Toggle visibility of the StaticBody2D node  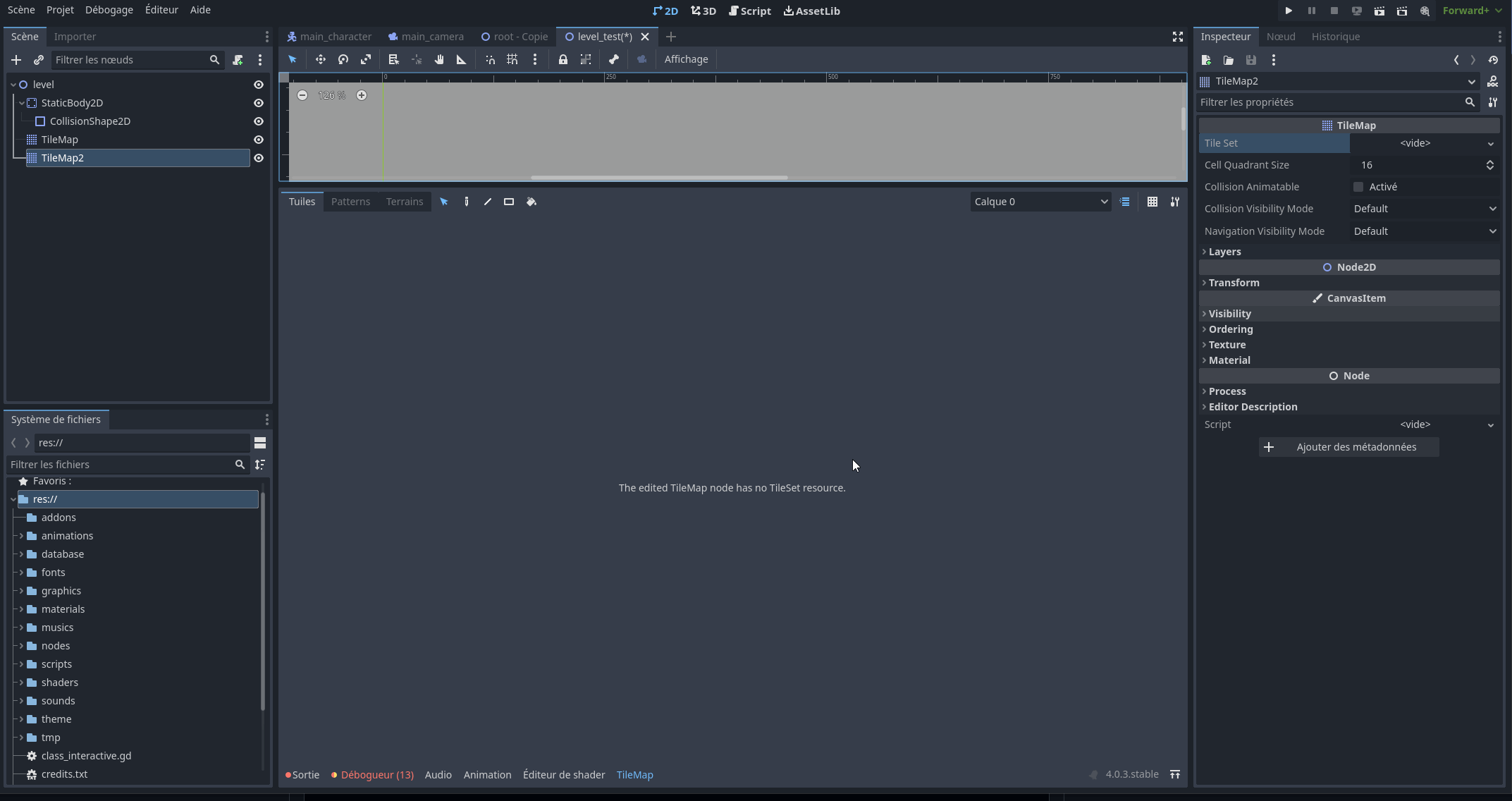click(x=258, y=103)
